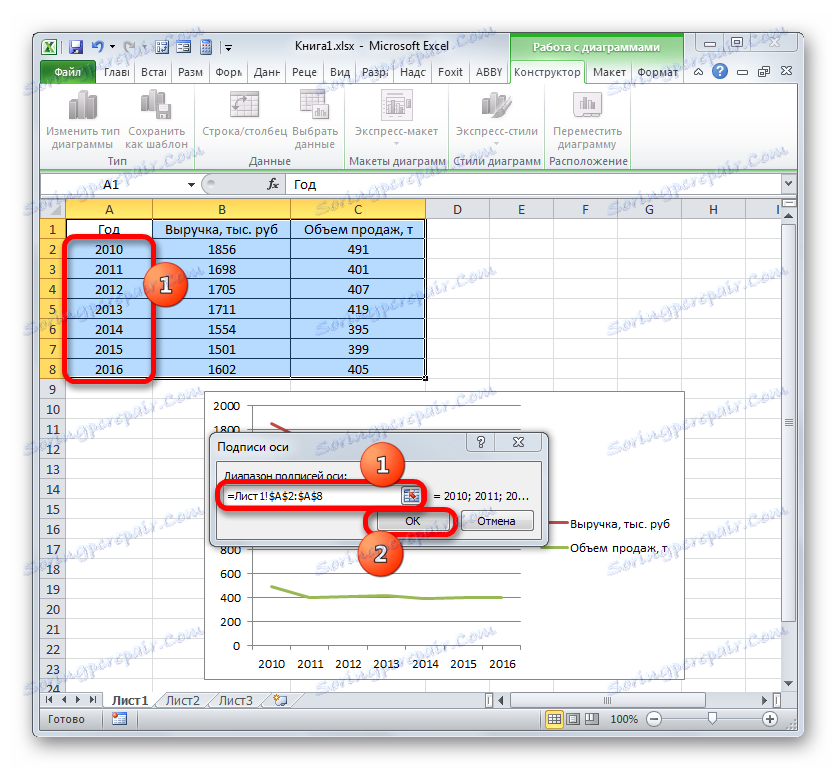Click the previous sheet navigation arrow
Viewport: 837px width, 770px height.
(x=64, y=699)
